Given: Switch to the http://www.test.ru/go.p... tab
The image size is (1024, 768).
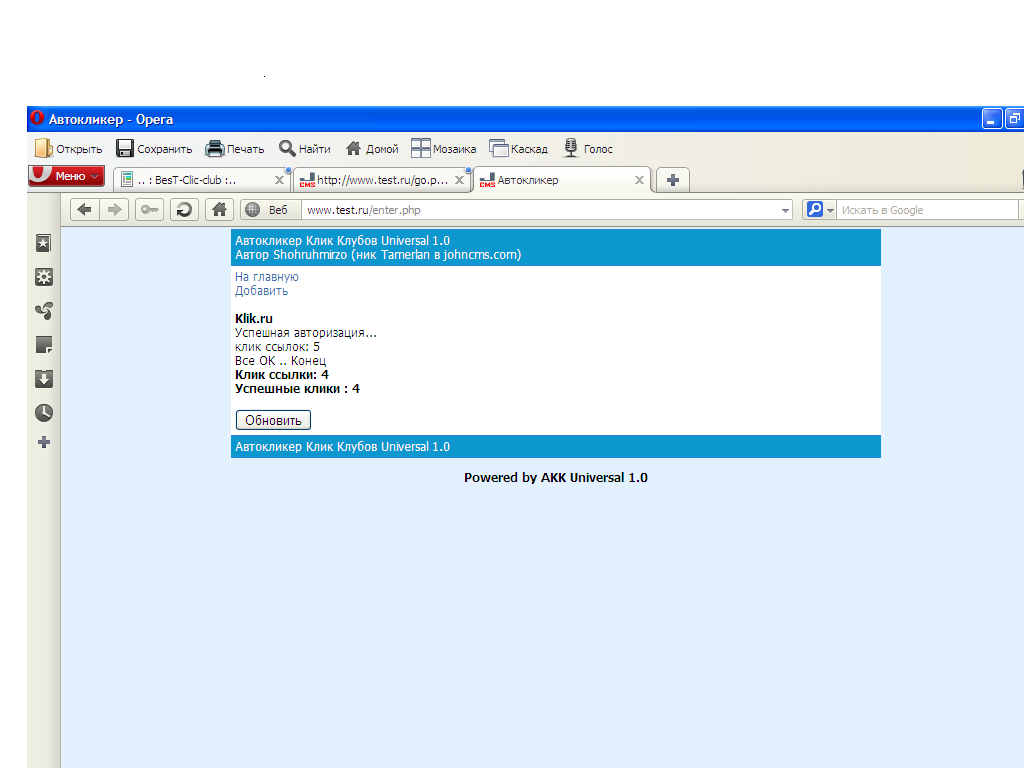Looking at the screenshot, I should click(x=382, y=180).
